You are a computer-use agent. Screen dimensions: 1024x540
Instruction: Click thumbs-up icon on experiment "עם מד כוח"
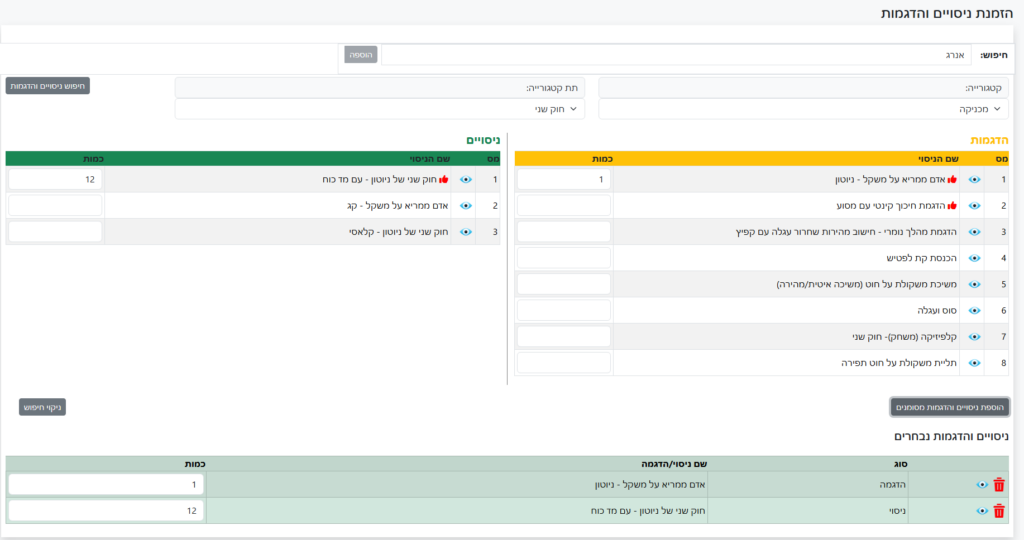click(x=443, y=180)
